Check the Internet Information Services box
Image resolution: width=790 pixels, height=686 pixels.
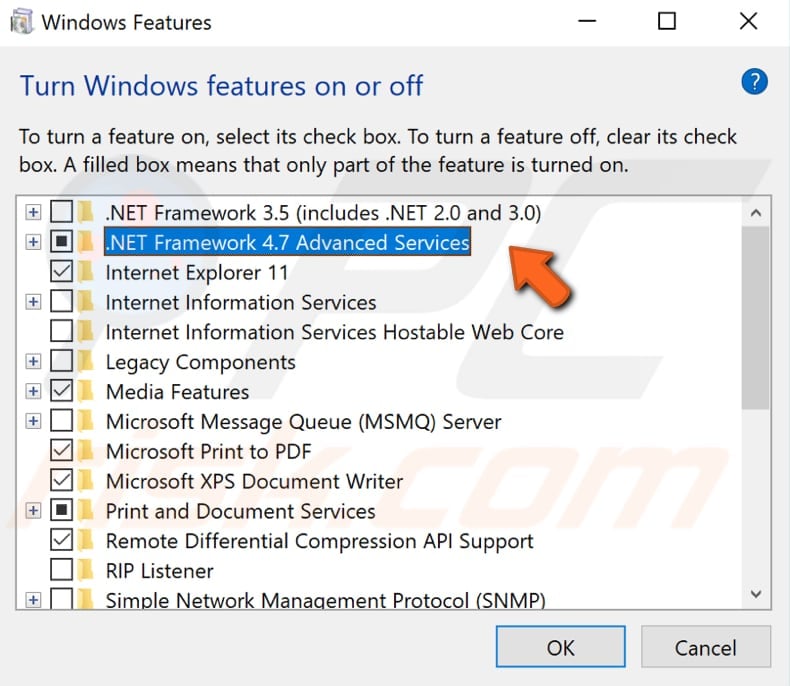[x=61, y=302]
